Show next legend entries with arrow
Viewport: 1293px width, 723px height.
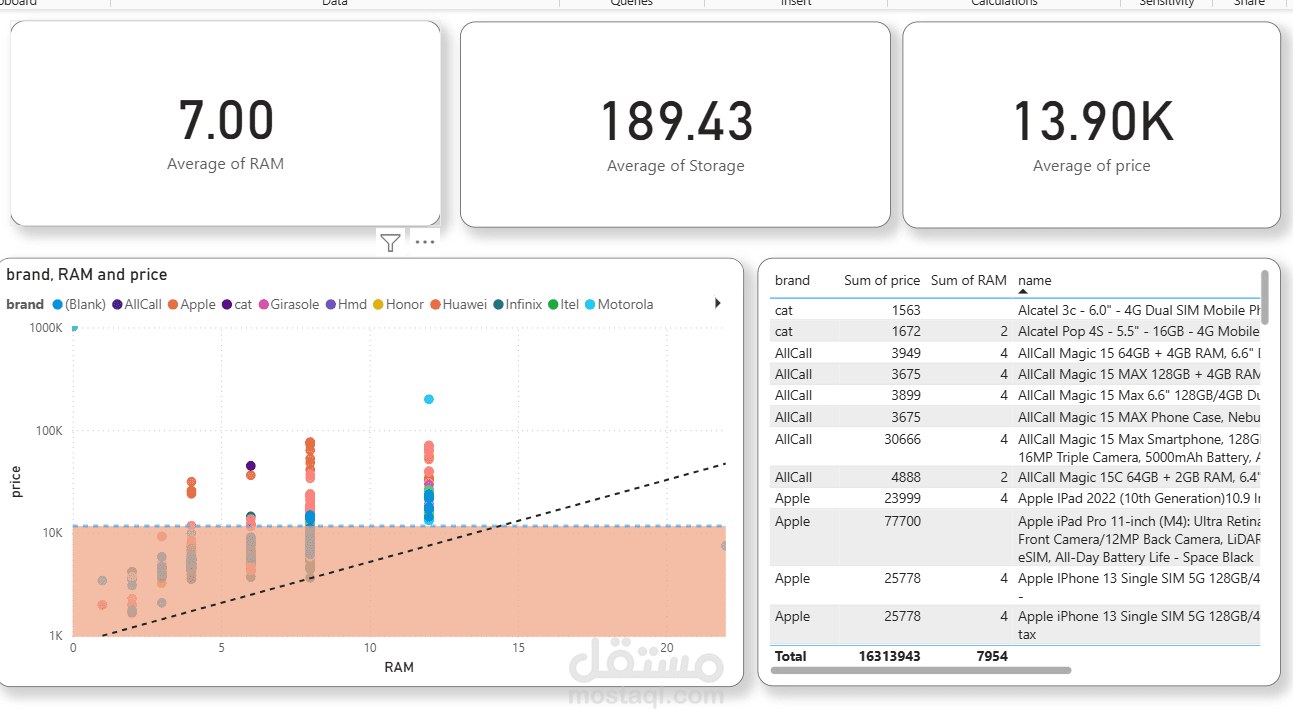718,303
